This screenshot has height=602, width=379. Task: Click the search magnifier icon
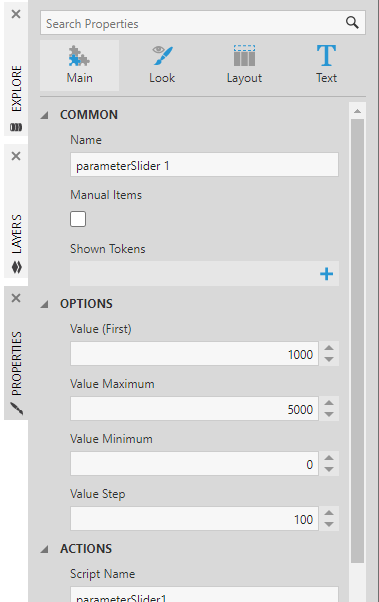(352, 23)
